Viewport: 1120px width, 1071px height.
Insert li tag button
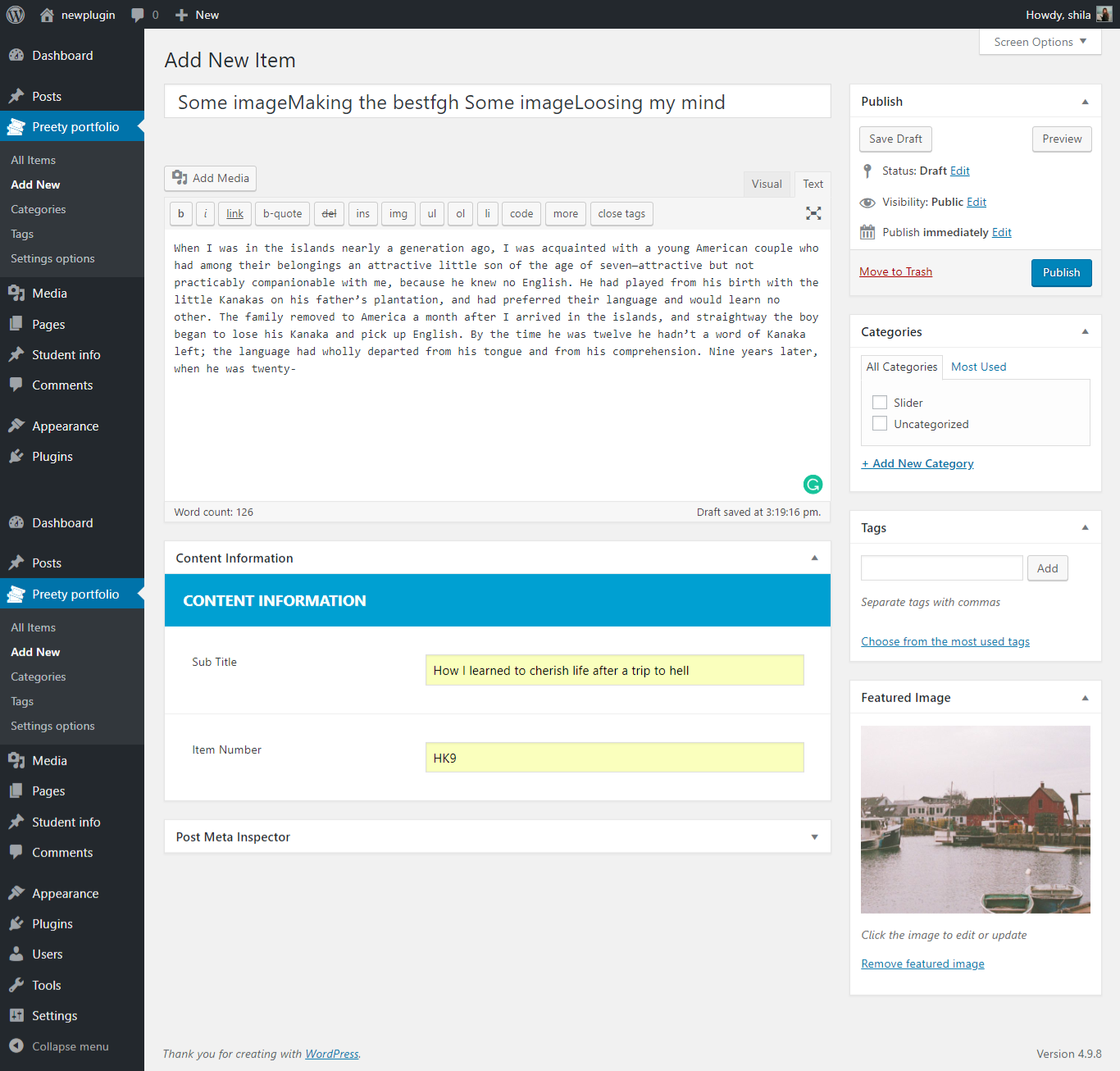click(x=487, y=214)
